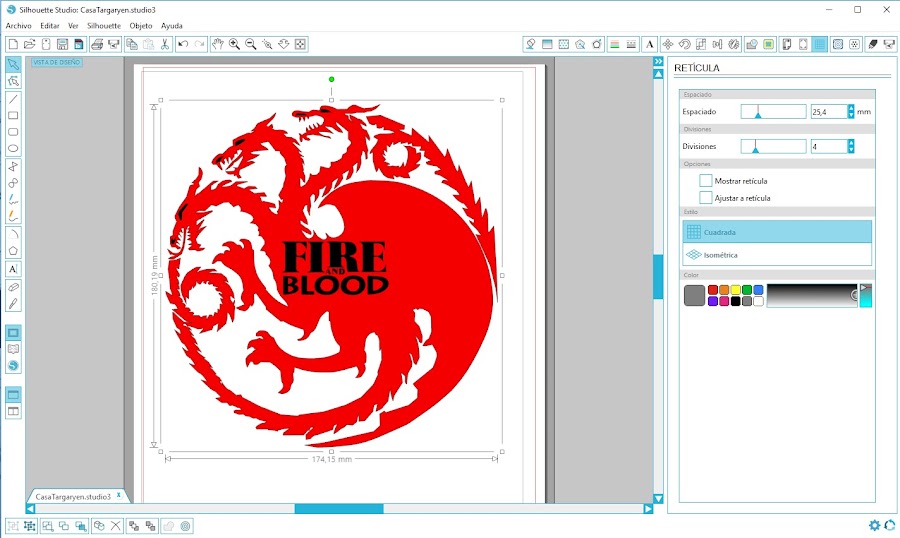Select the Rounded Rectangle tool
The width and height of the screenshot is (900, 538).
[x=13, y=132]
